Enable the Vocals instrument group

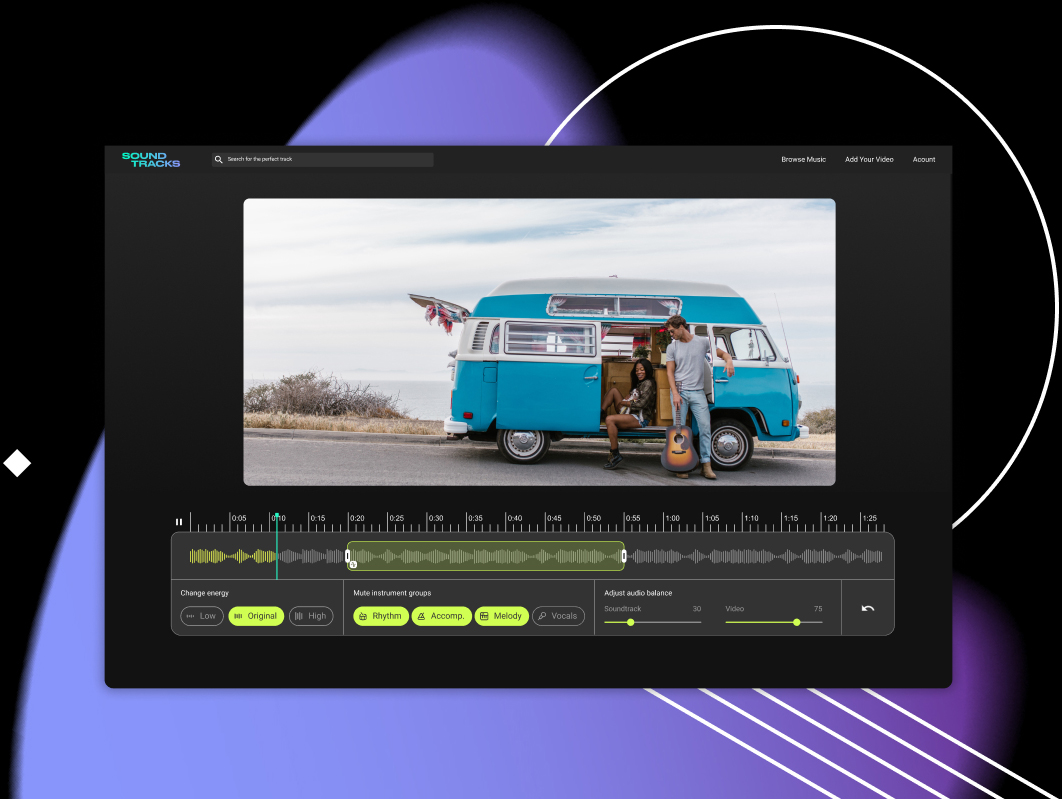pos(558,616)
